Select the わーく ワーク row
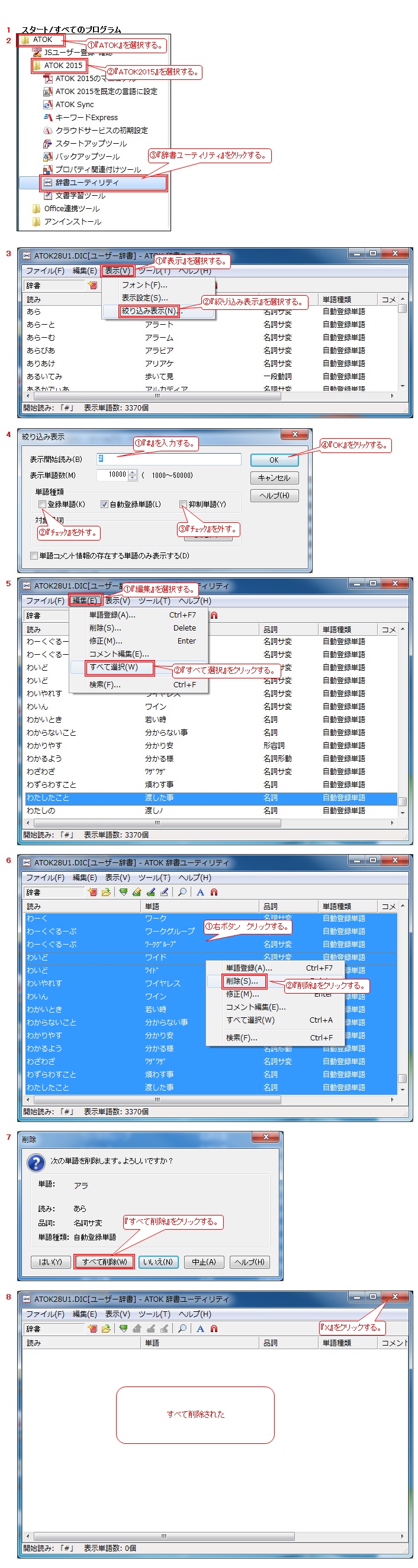Viewport: 418px width, 1568px height. coord(210,919)
